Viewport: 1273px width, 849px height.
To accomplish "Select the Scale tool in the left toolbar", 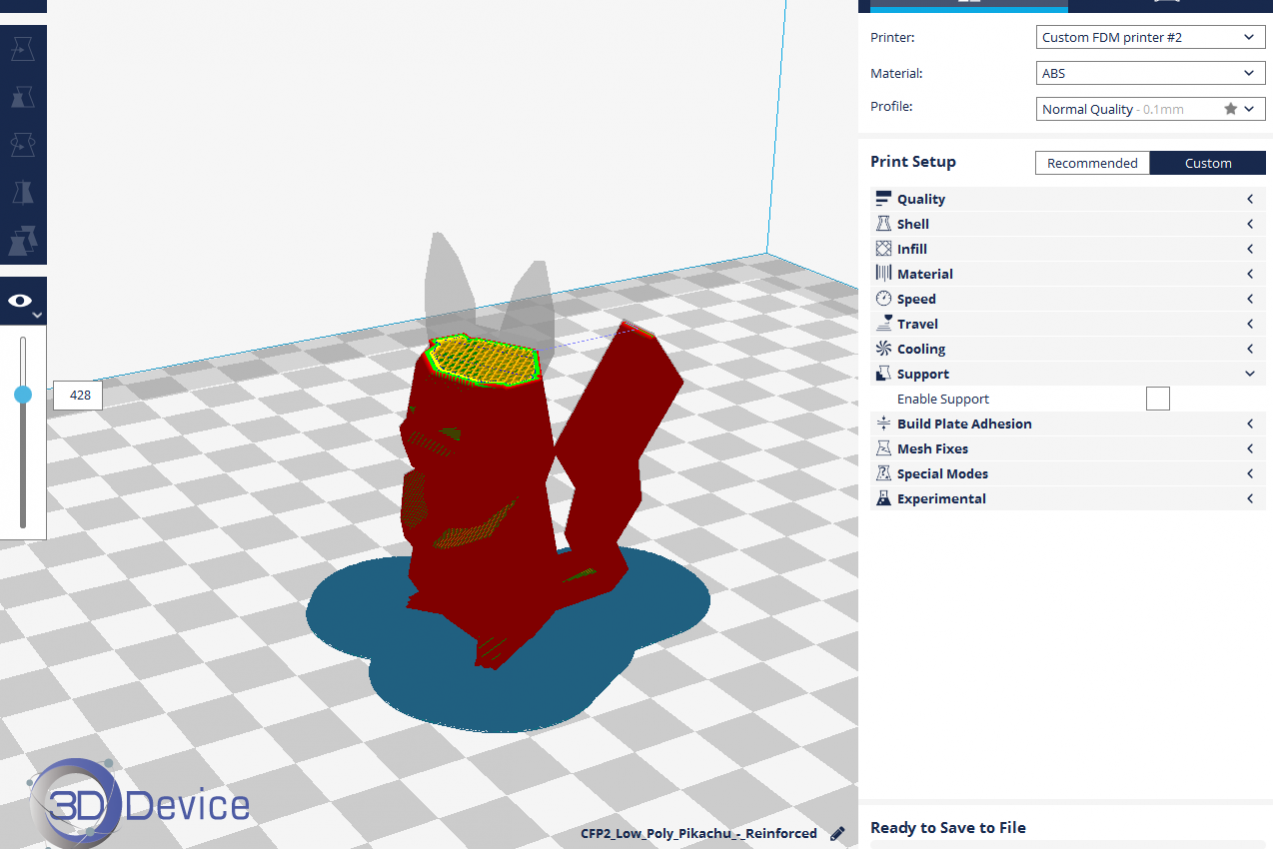I will [23, 96].
